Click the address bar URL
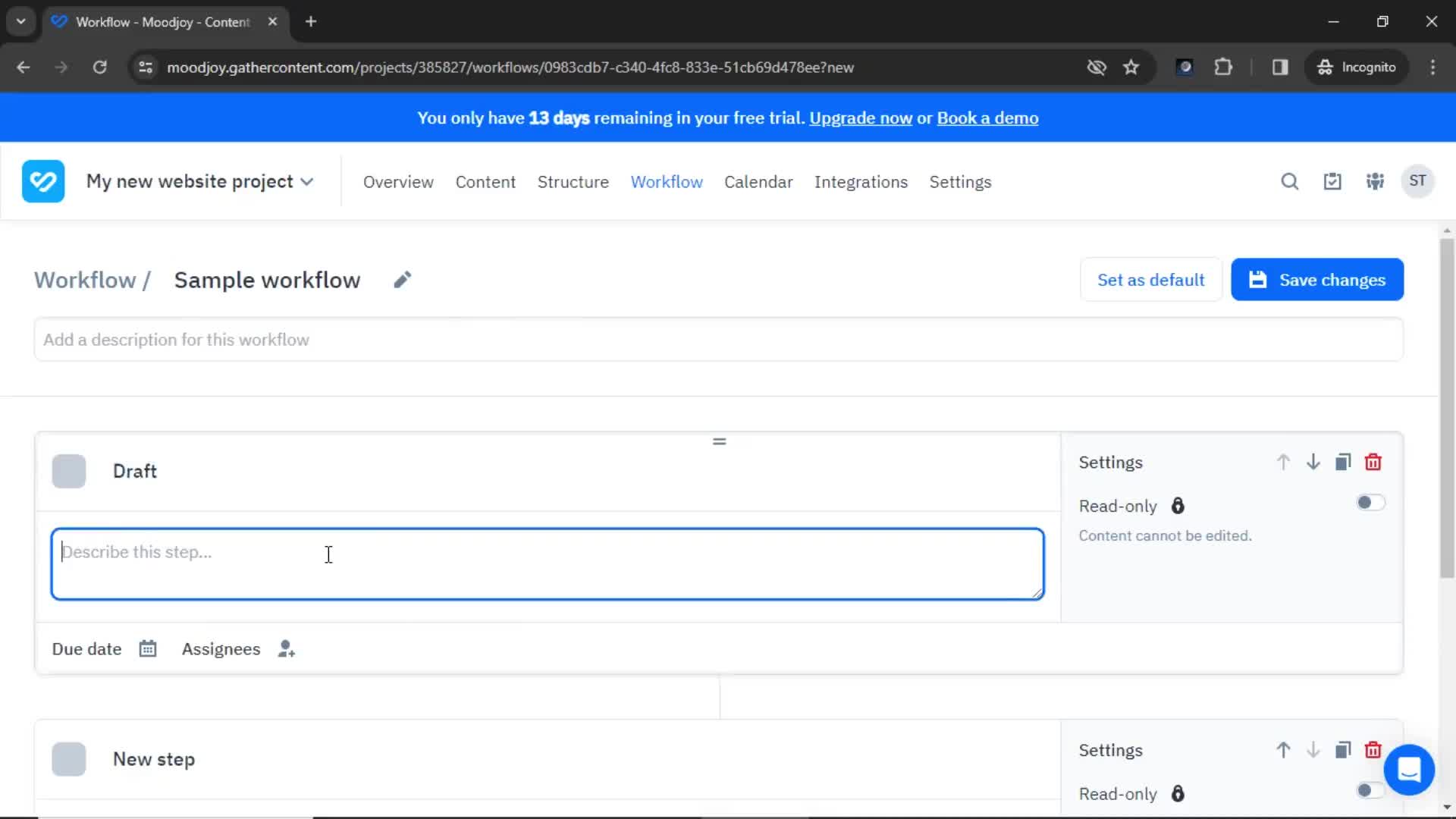This screenshot has width=1456, height=819. pos(510,67)
